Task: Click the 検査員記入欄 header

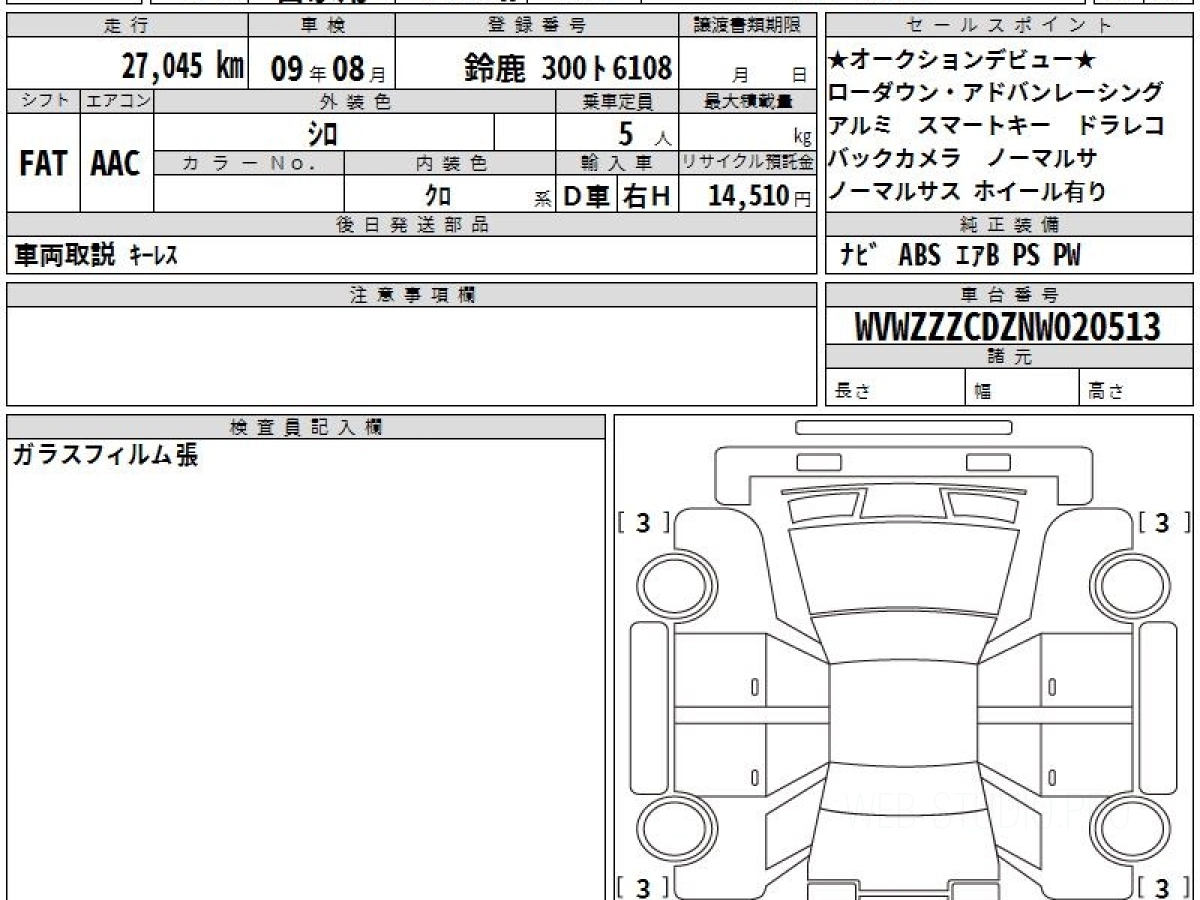Action: [306, 427]
